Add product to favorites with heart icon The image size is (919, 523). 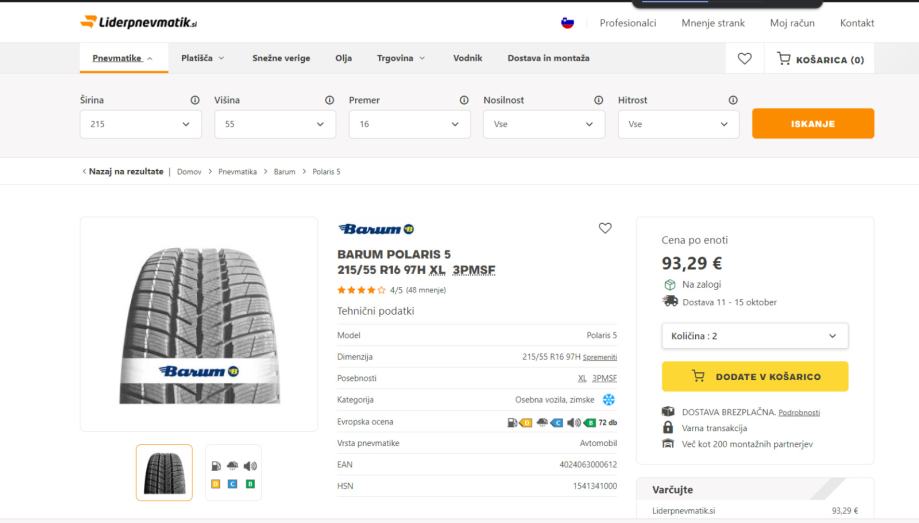coord(605,228)
